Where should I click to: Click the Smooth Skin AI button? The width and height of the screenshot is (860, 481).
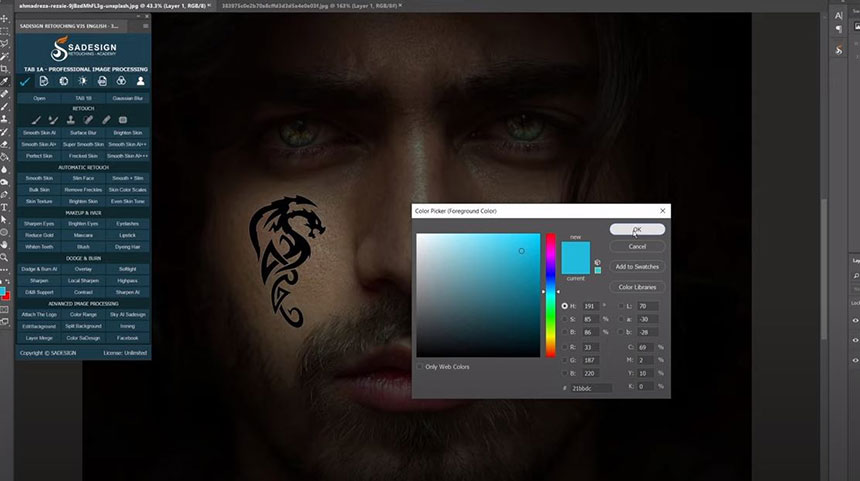point(39,132)
